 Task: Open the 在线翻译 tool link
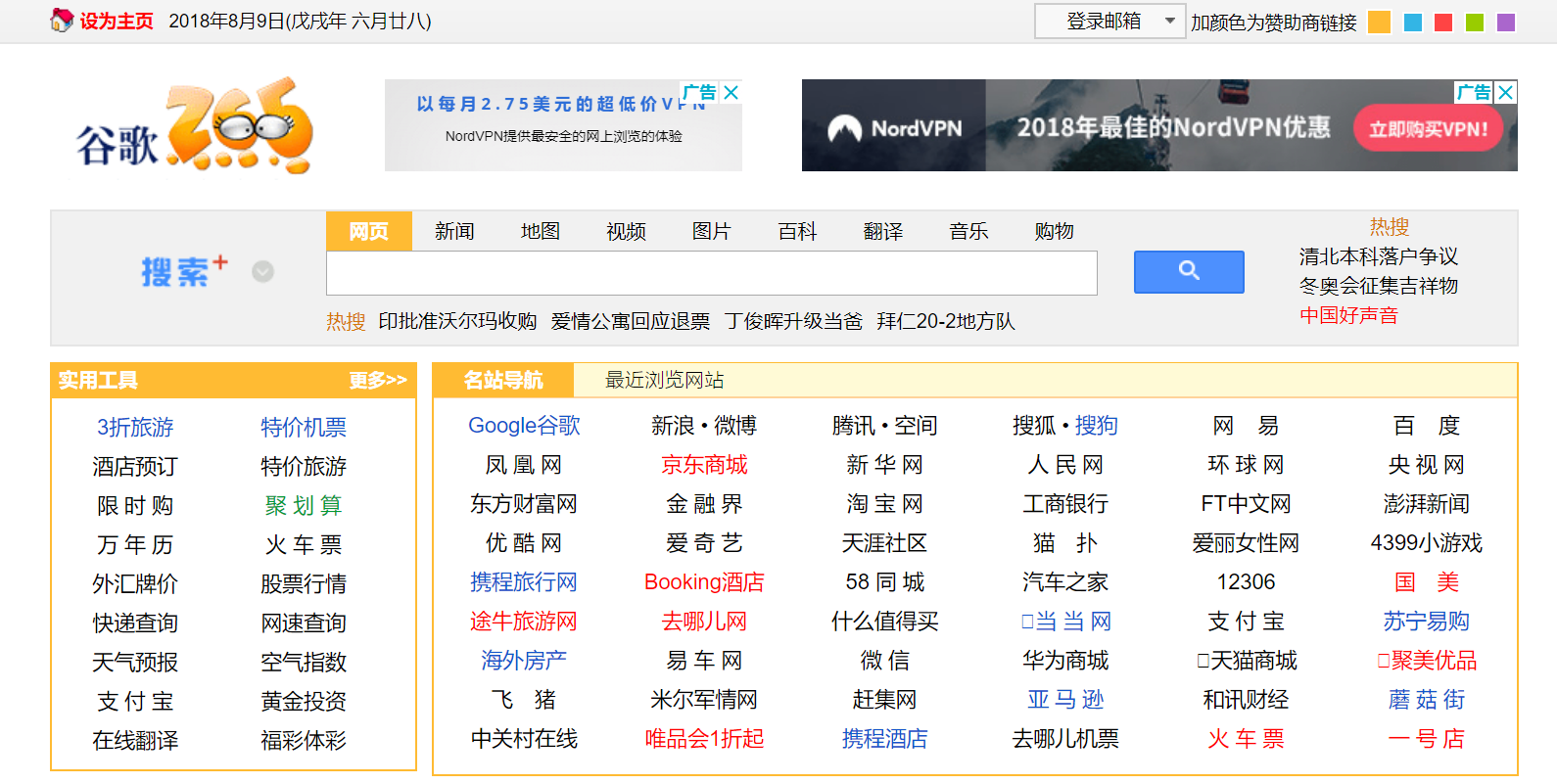click(x=135, y=741)
